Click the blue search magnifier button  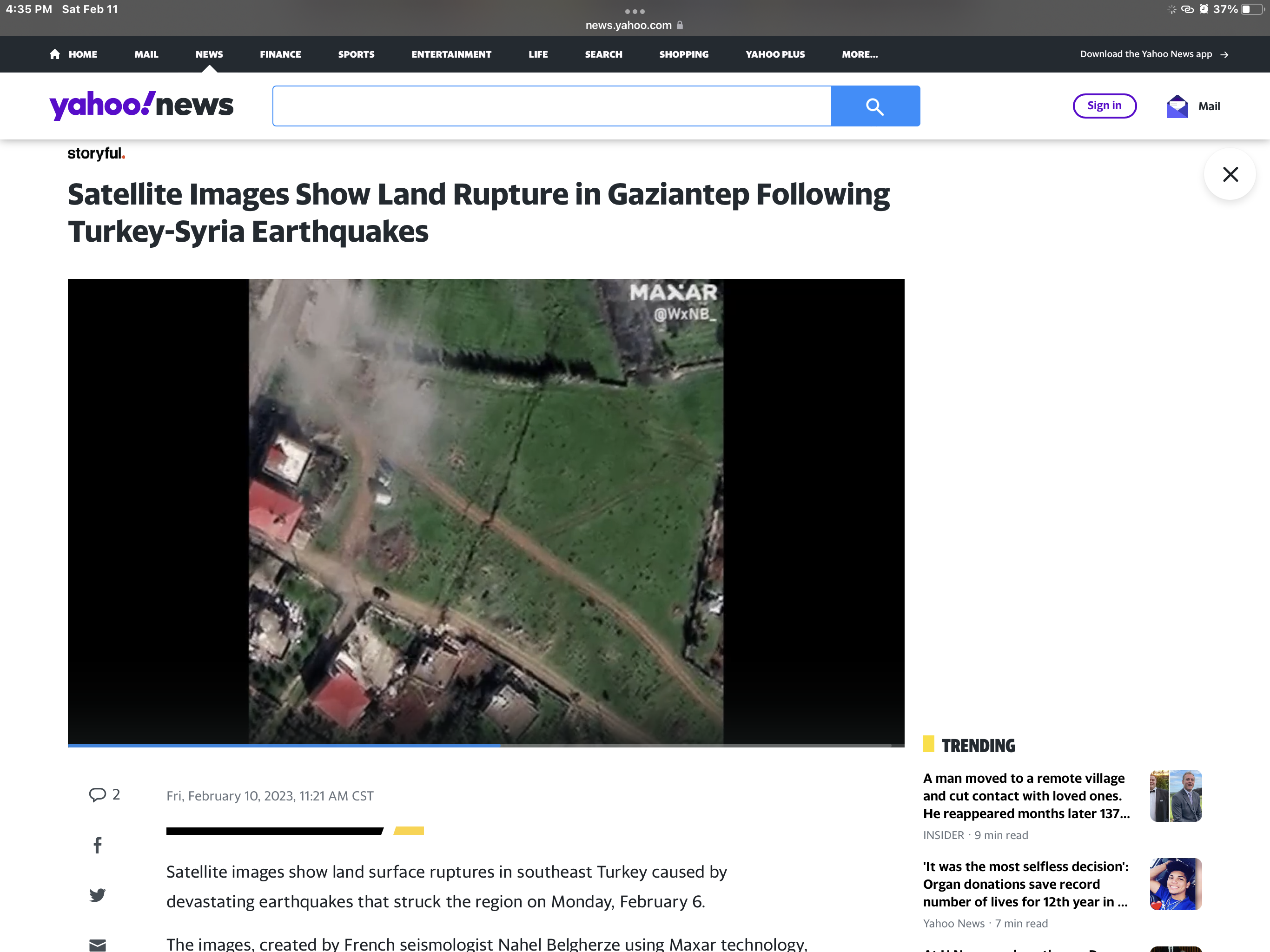pyautogui.click(x=875, y=106)
